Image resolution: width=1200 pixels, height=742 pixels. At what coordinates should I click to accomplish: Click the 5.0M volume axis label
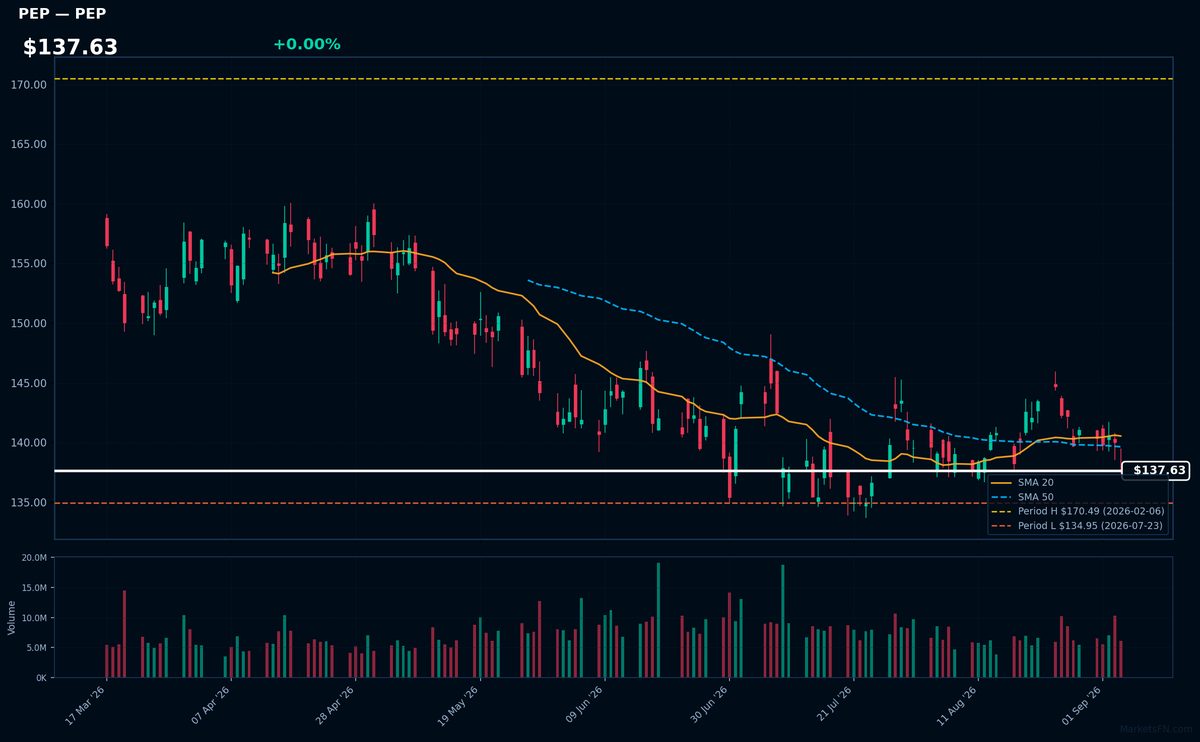coord(36,648)
